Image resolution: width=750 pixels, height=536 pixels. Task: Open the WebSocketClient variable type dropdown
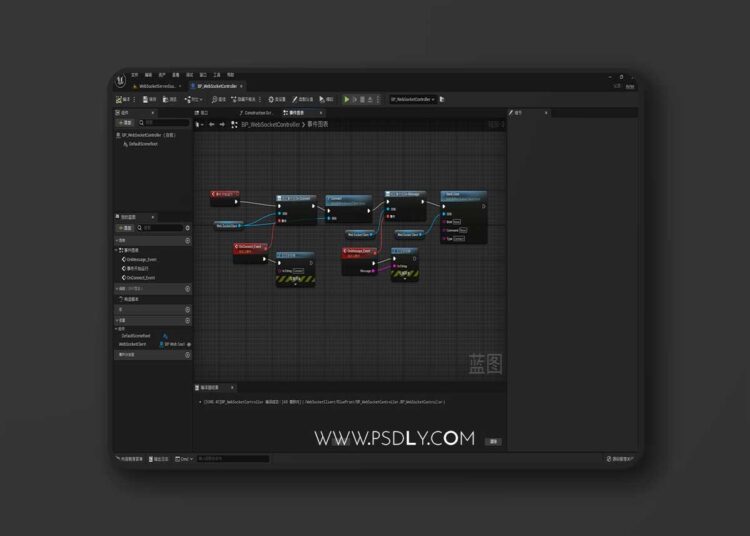[x=172, y=344]
